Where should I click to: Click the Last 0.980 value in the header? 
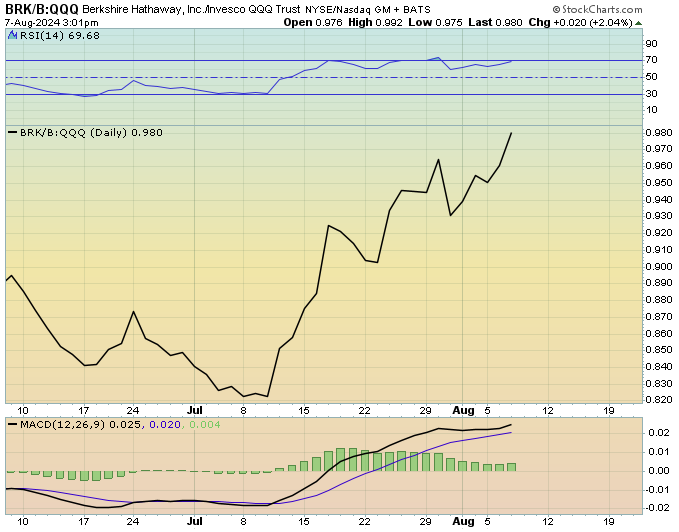(495, 23)
